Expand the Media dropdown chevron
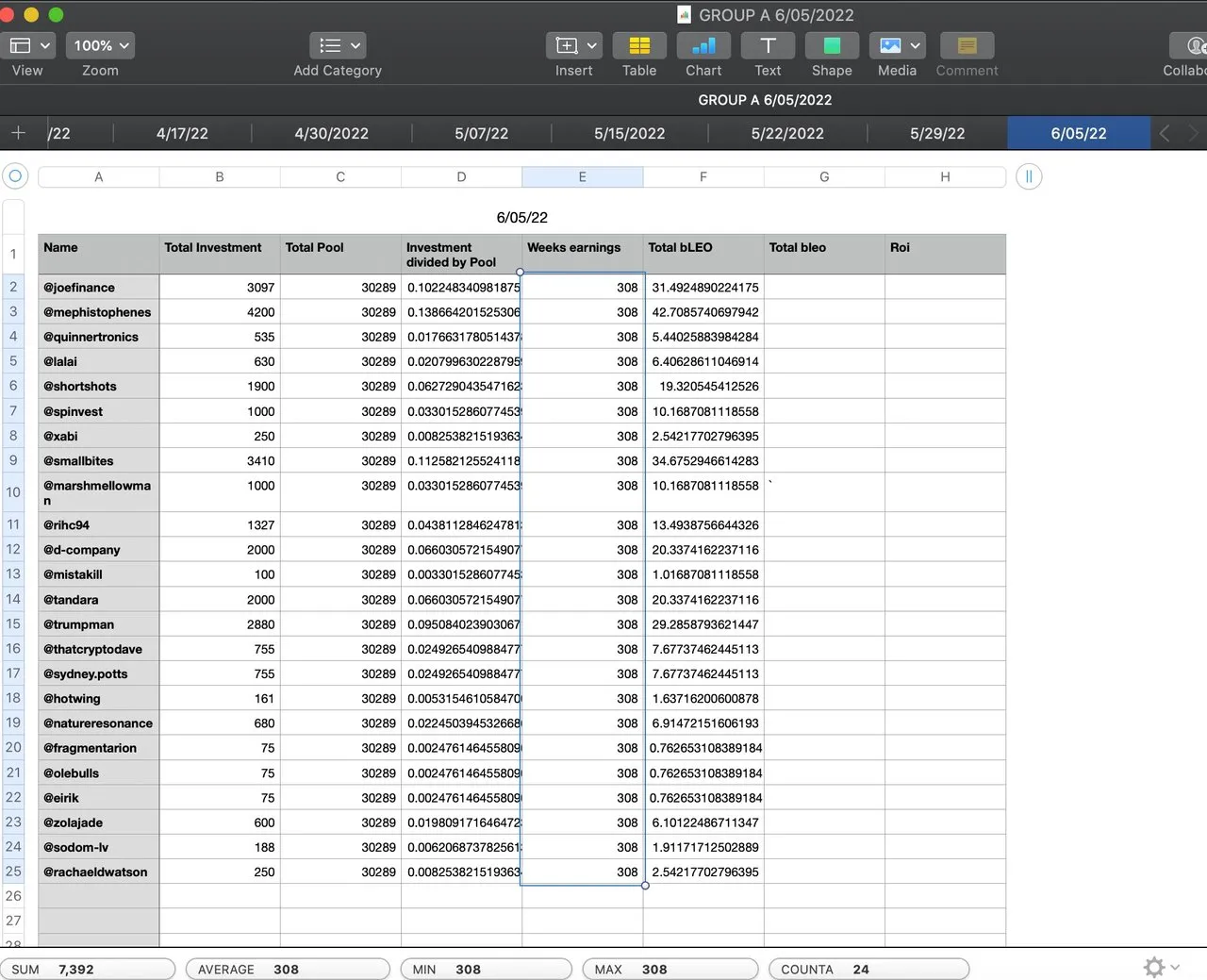 click(916, 45)
